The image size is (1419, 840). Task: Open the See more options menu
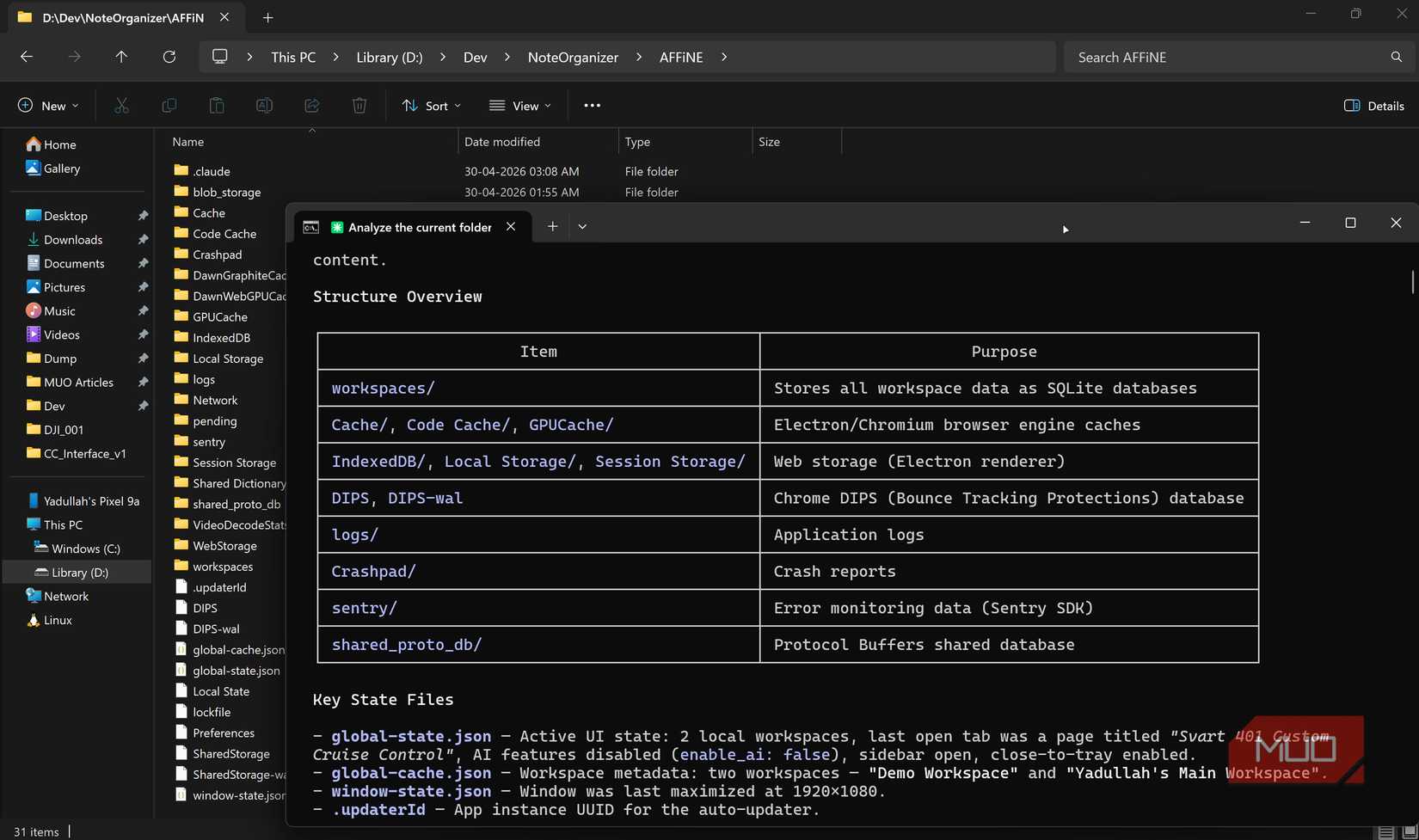click(x=592, y=106)
